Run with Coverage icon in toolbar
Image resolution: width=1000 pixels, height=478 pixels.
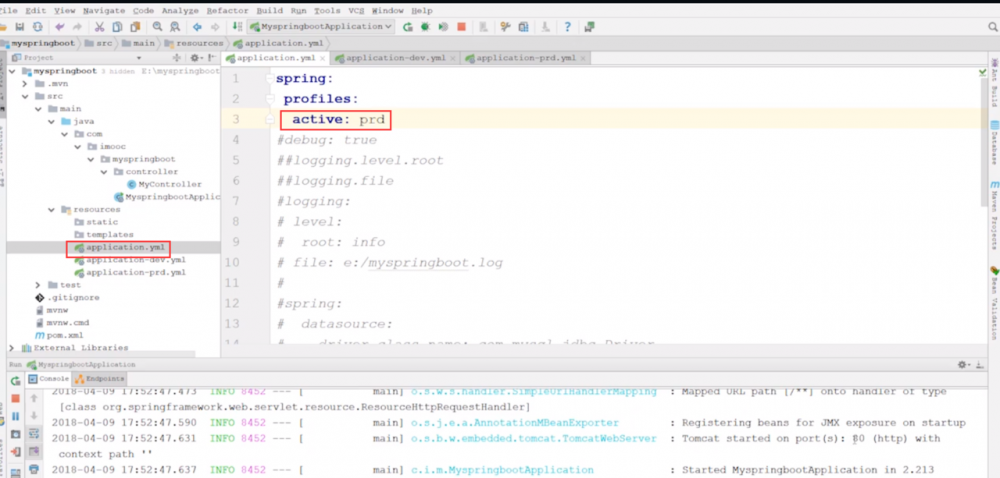click(443, 27)
